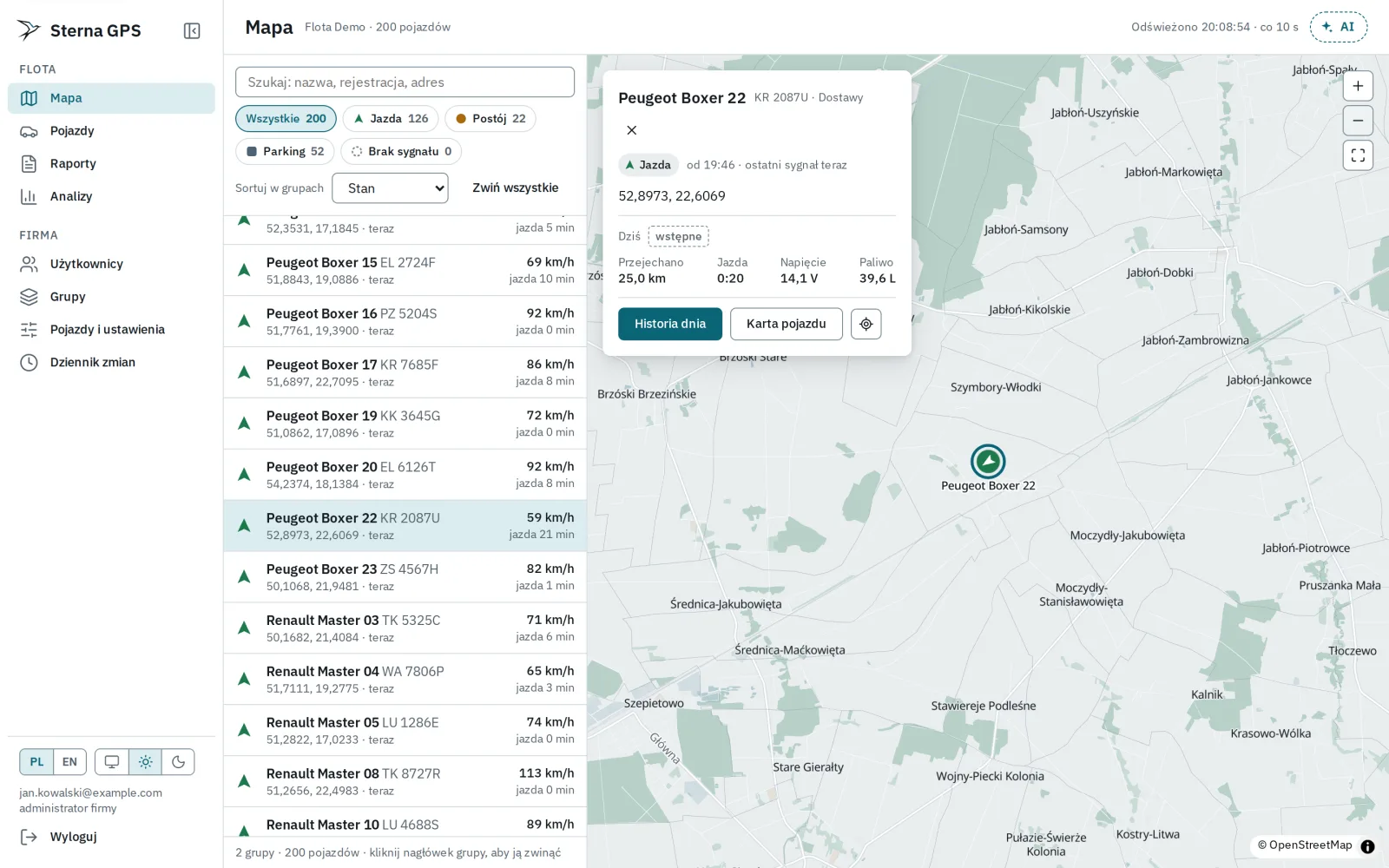Focus the vehicle search field
The width and height of the screenshot is (1389, 868).
click(x=405, y=82)
